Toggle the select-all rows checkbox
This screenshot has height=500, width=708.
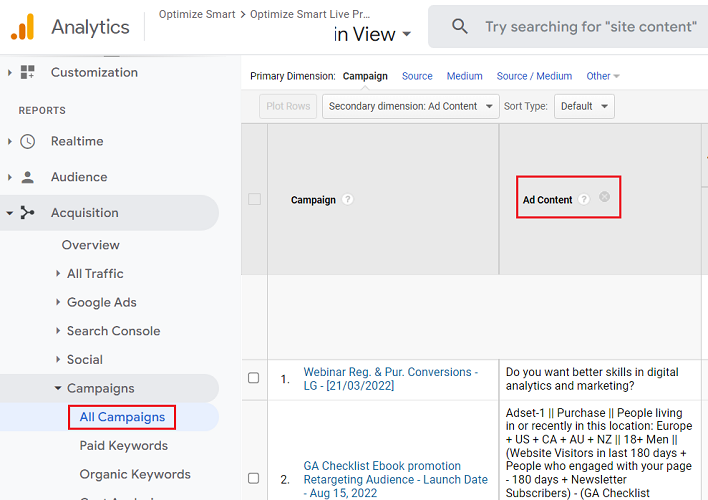(x=254, y=199)
